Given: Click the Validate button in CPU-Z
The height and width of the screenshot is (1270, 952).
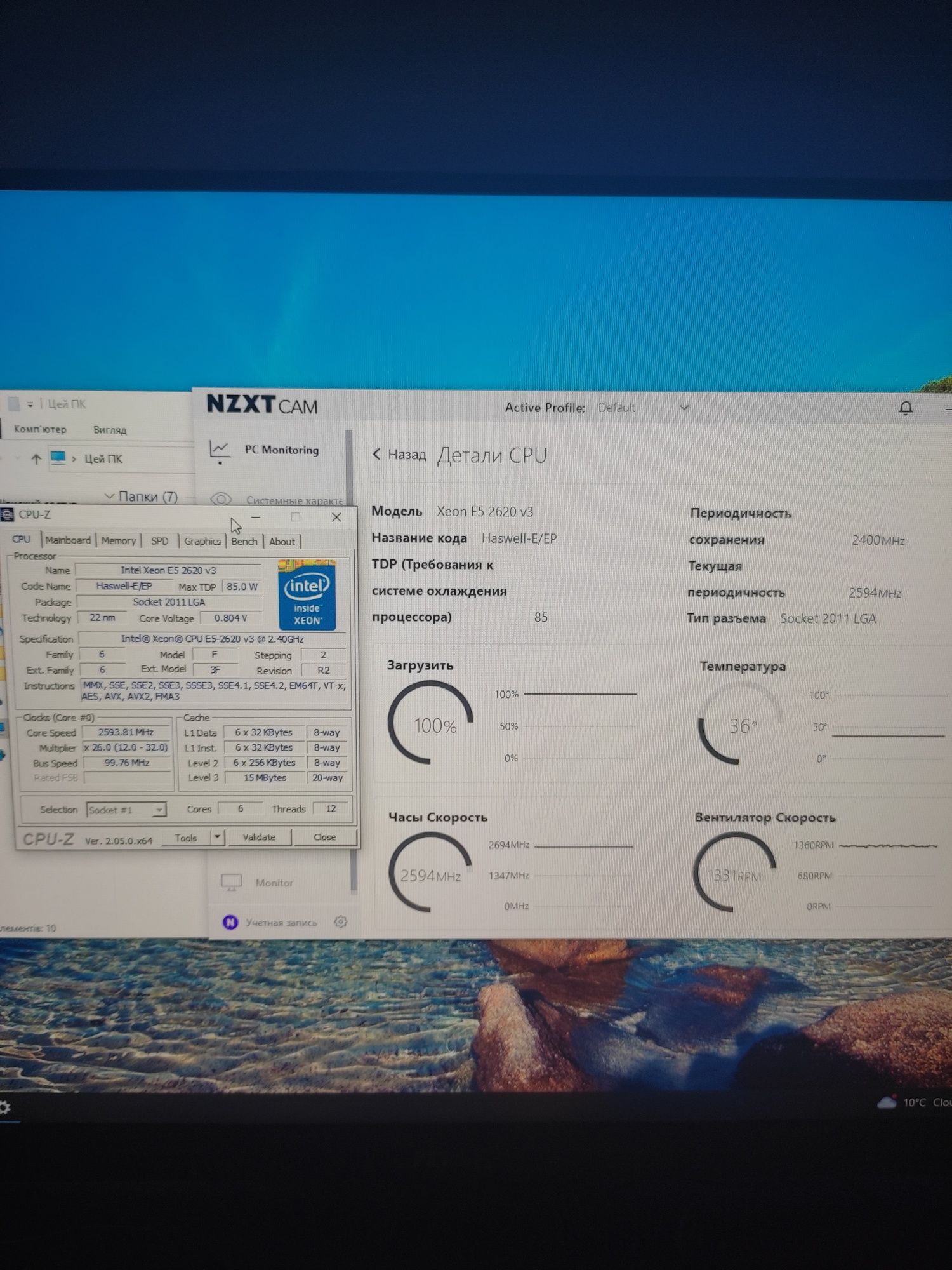Looking at the screenshot, I should tap(259, 838).
